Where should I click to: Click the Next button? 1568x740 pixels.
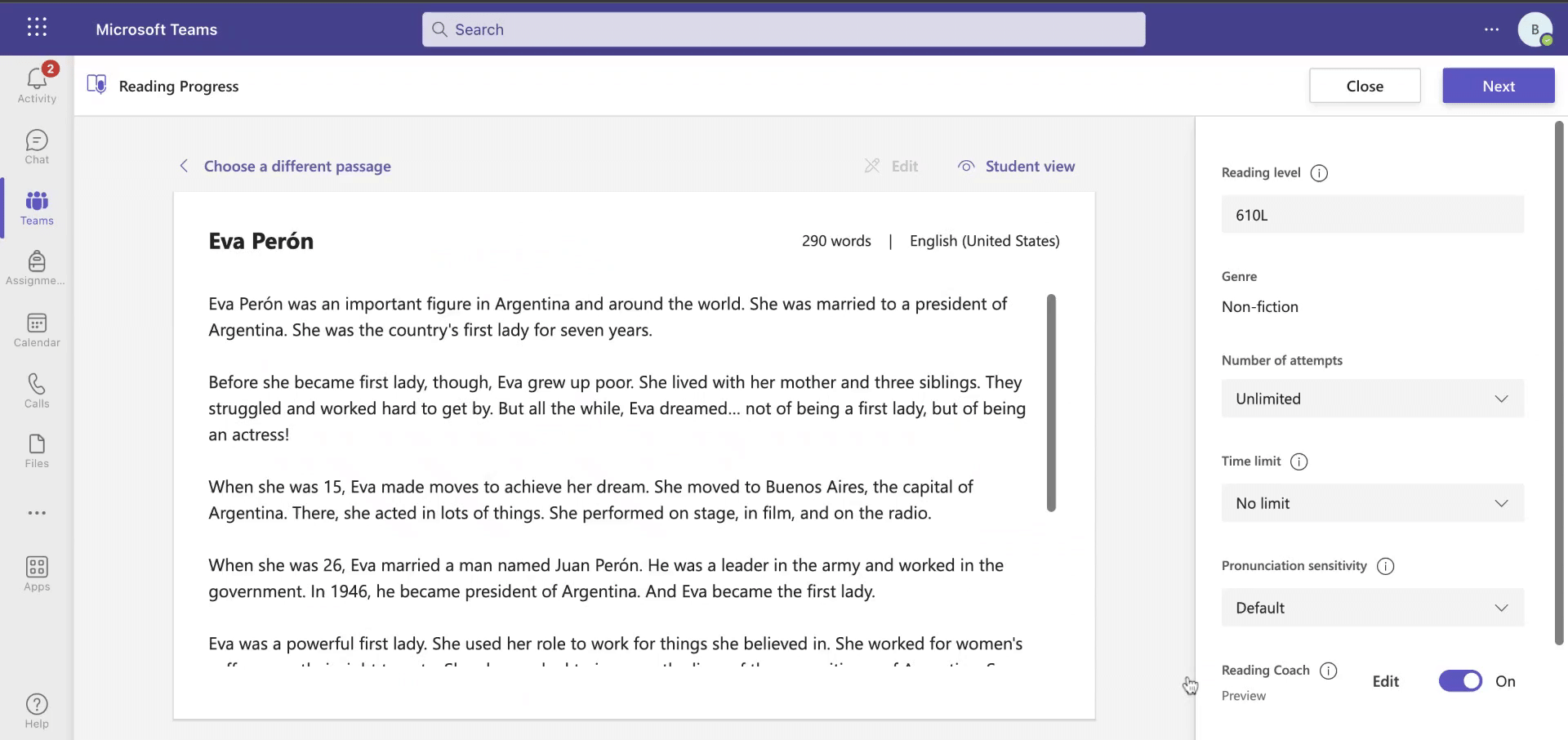[1498, 86]
